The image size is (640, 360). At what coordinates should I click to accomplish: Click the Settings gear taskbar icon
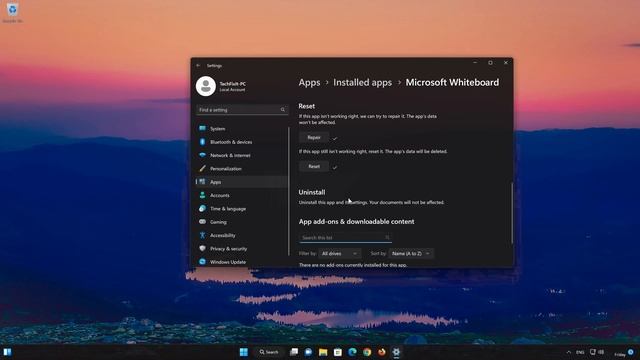pyautogui.click(x=396, y=352)
